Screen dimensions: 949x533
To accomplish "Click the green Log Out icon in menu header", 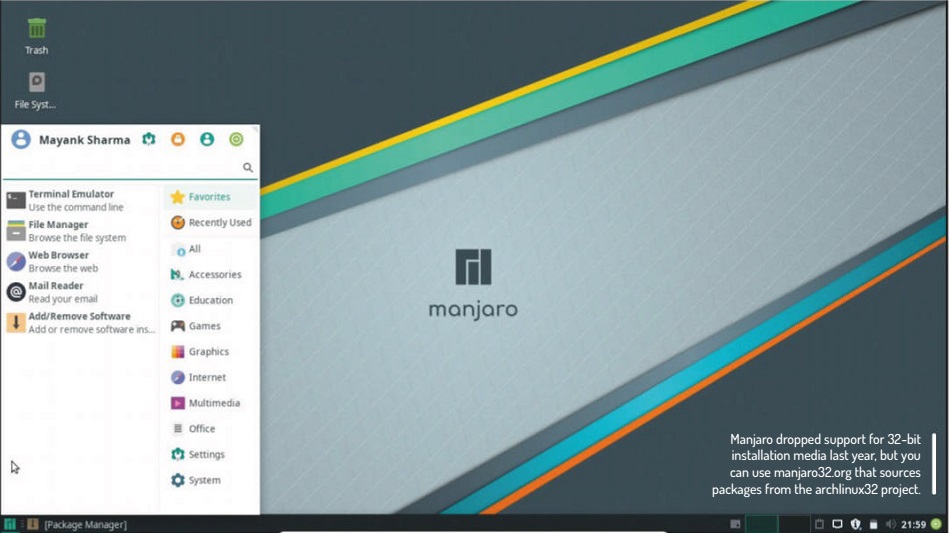I will tap(236, 139).
